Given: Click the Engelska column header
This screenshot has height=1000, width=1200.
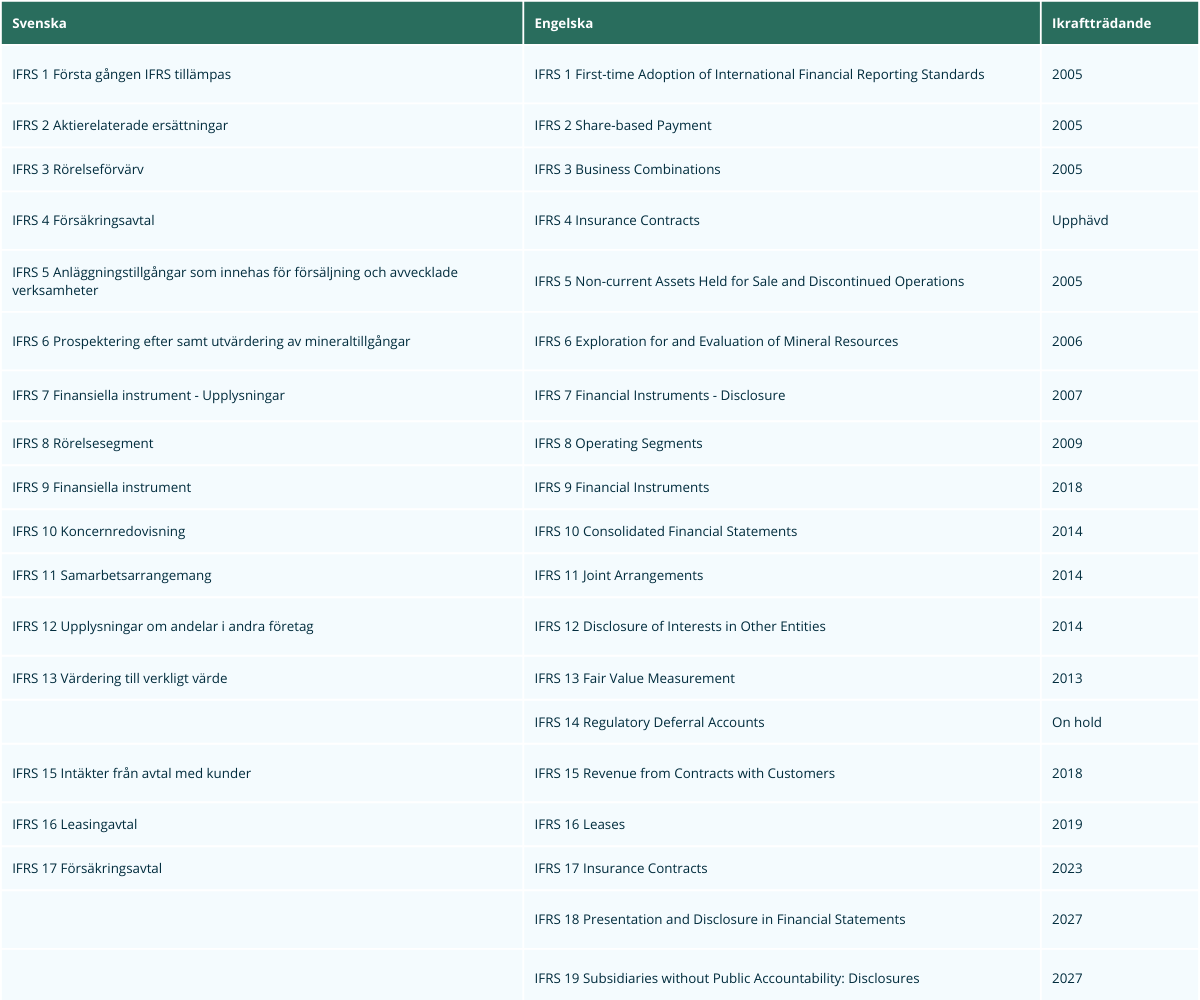Looking at the screenshot, I should pos(564,23).
